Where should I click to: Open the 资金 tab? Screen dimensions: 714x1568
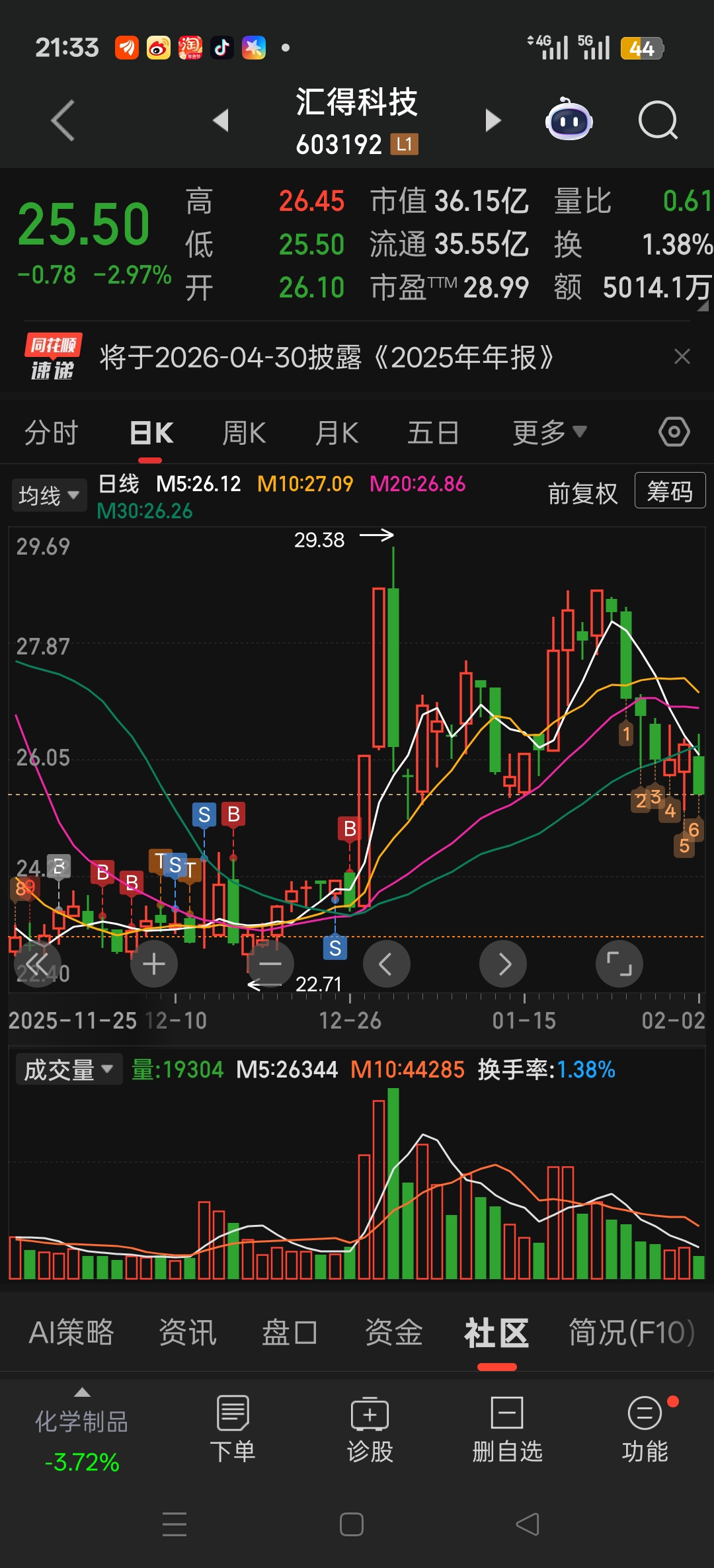point(394,1332)
